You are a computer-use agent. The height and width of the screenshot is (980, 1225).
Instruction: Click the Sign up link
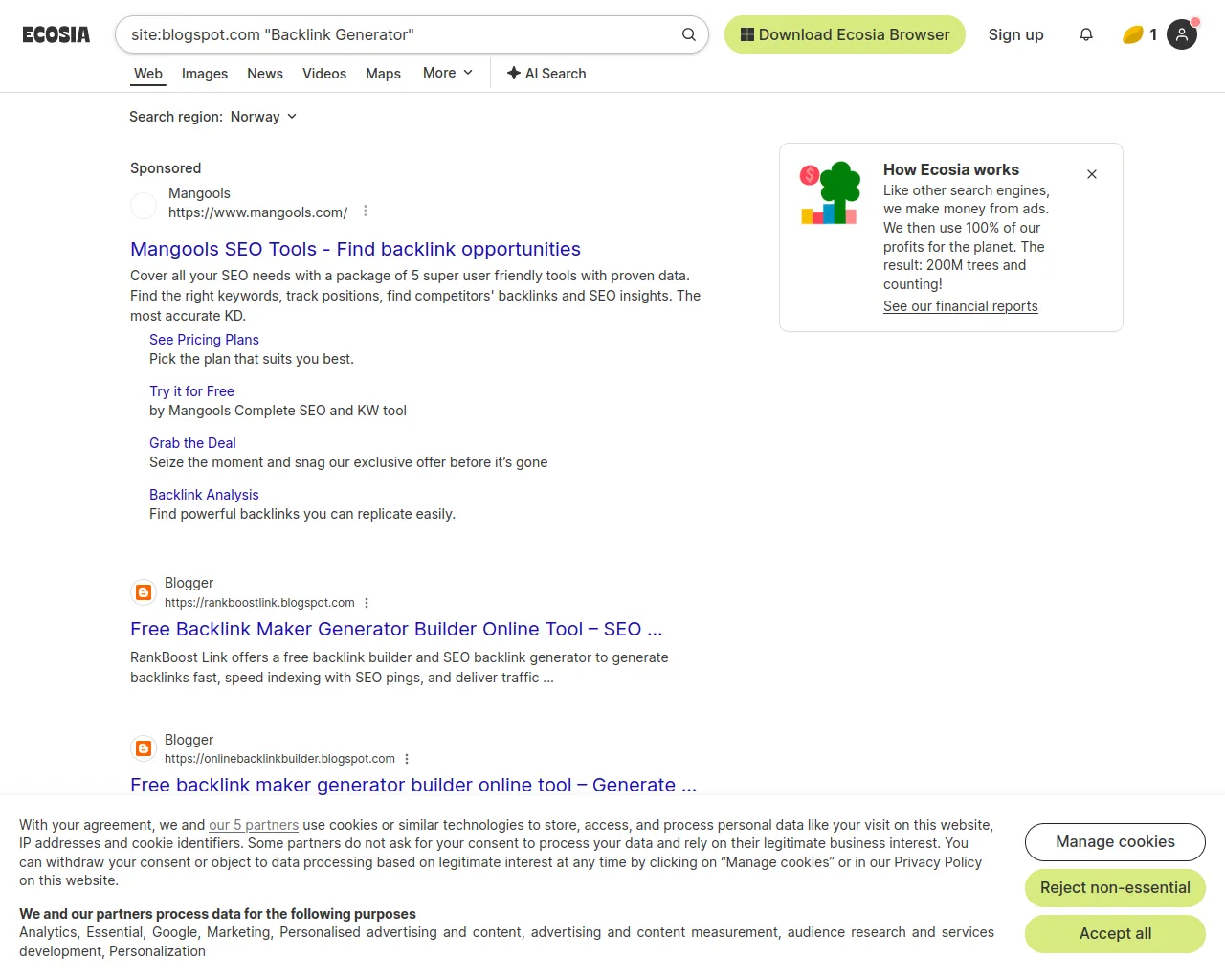1016,34
